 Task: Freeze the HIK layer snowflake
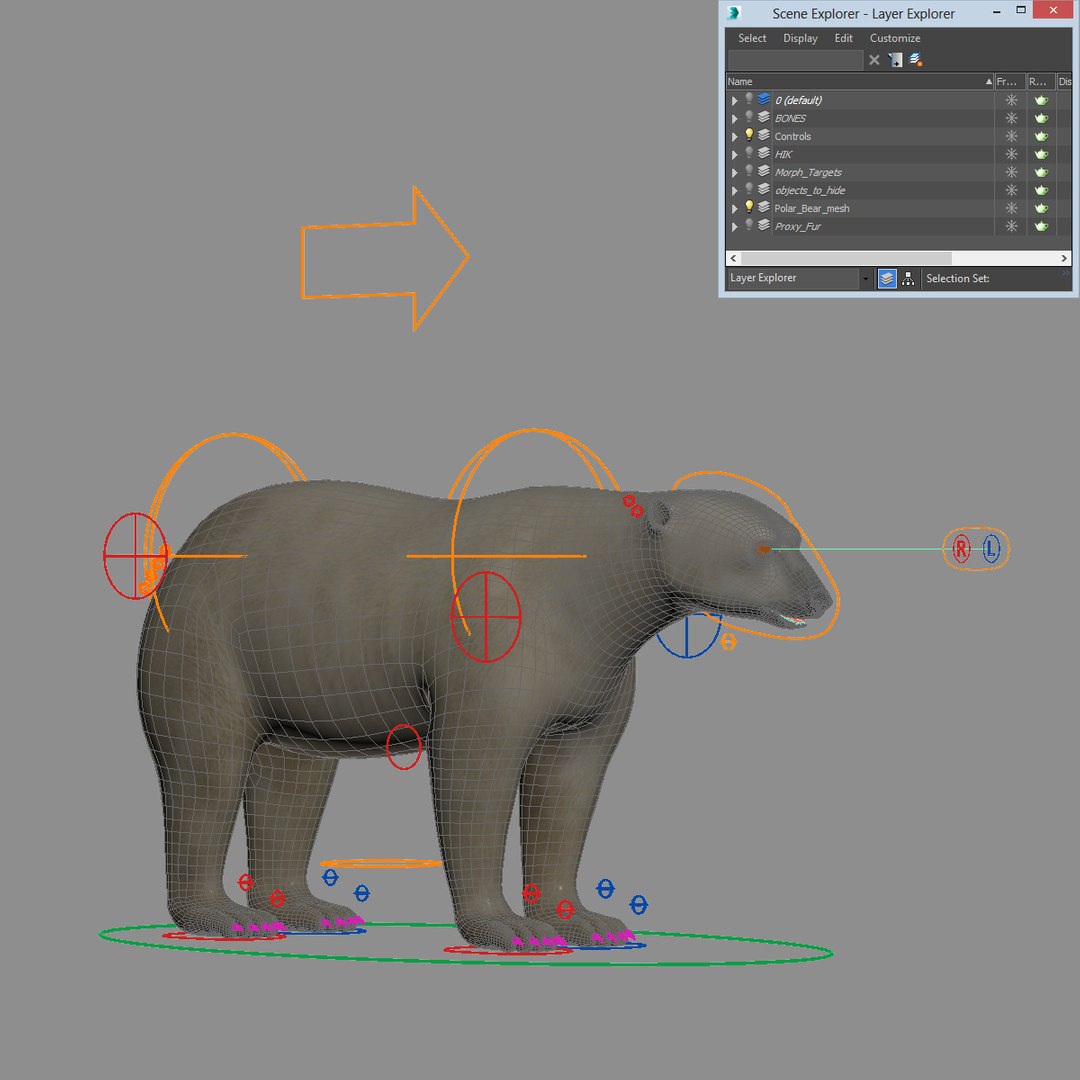1010,154
